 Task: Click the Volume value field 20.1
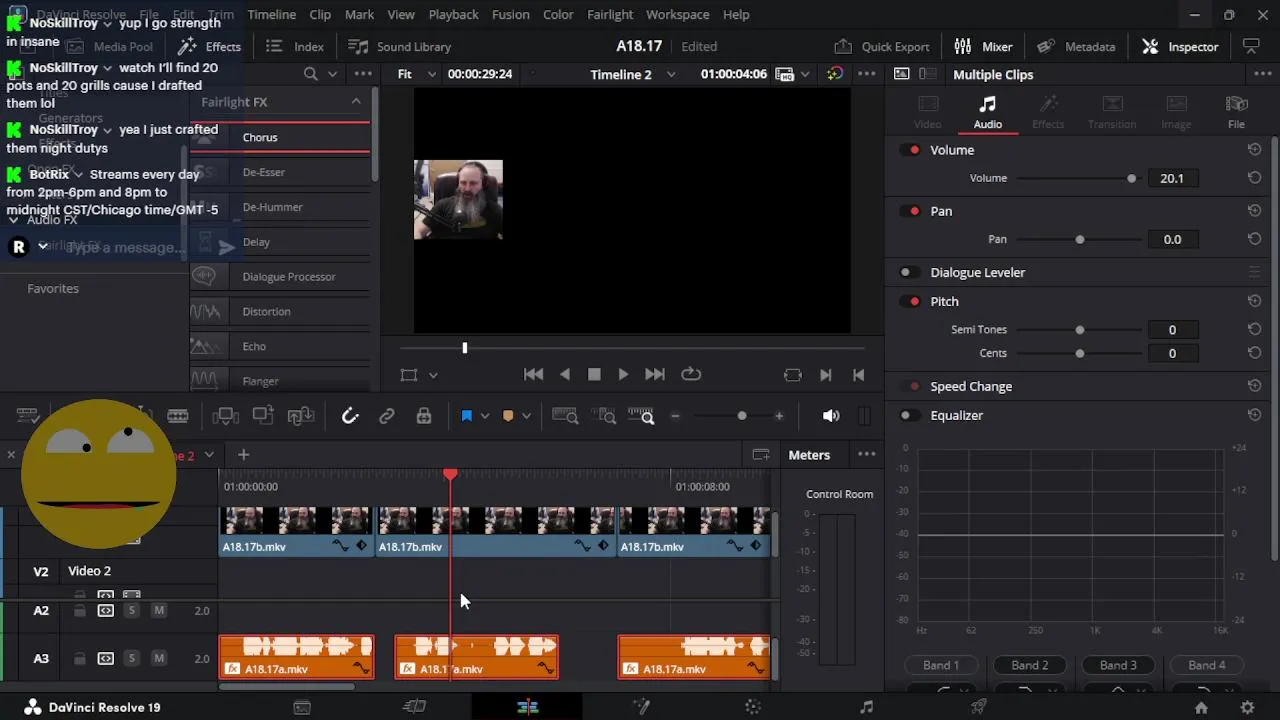(1172, 178)
